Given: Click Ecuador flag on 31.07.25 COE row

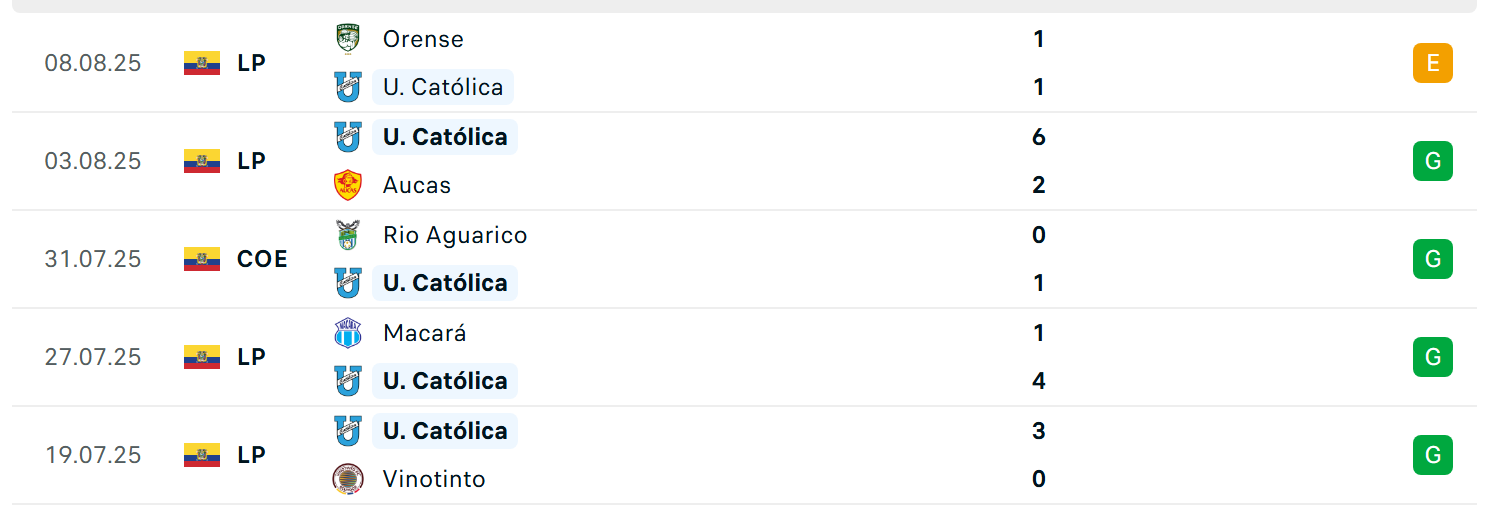Looking at the screenshot, I should [202, 259].
